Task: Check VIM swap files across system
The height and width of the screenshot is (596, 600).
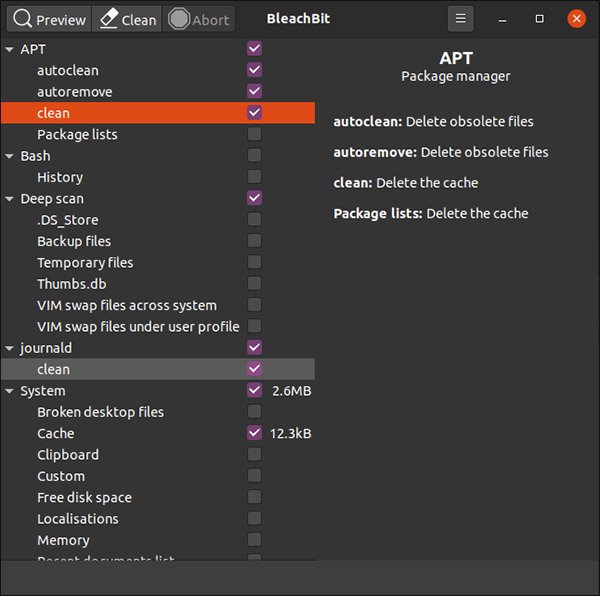Action: [254, 305]
